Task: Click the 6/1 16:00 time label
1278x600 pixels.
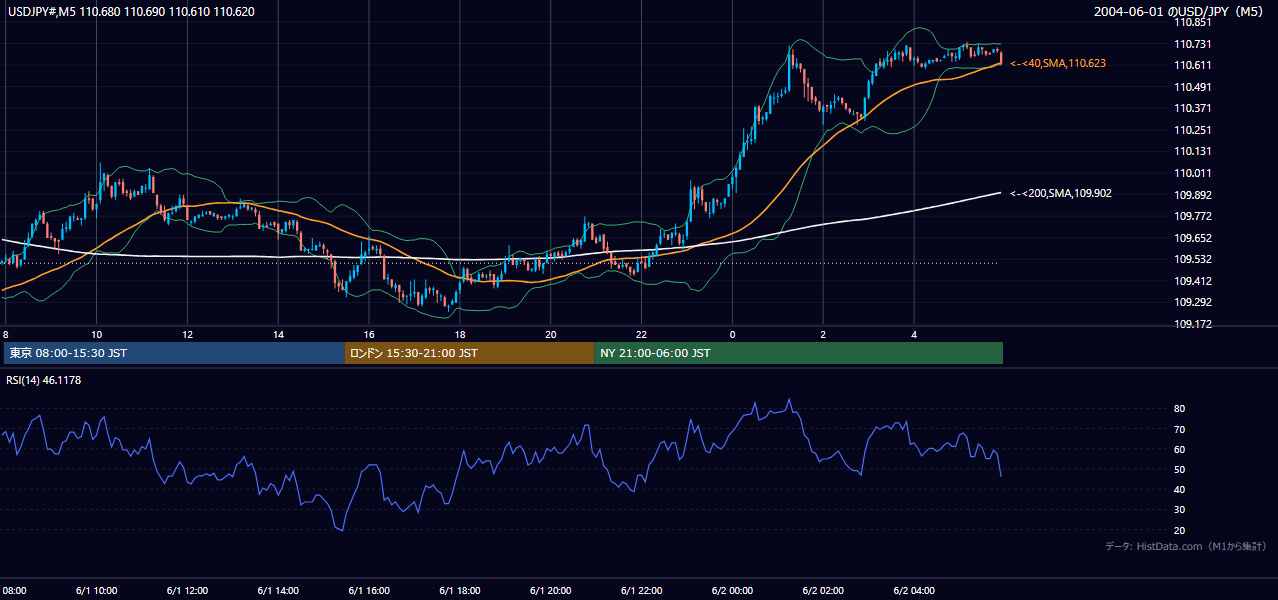Action: [369, 590]
